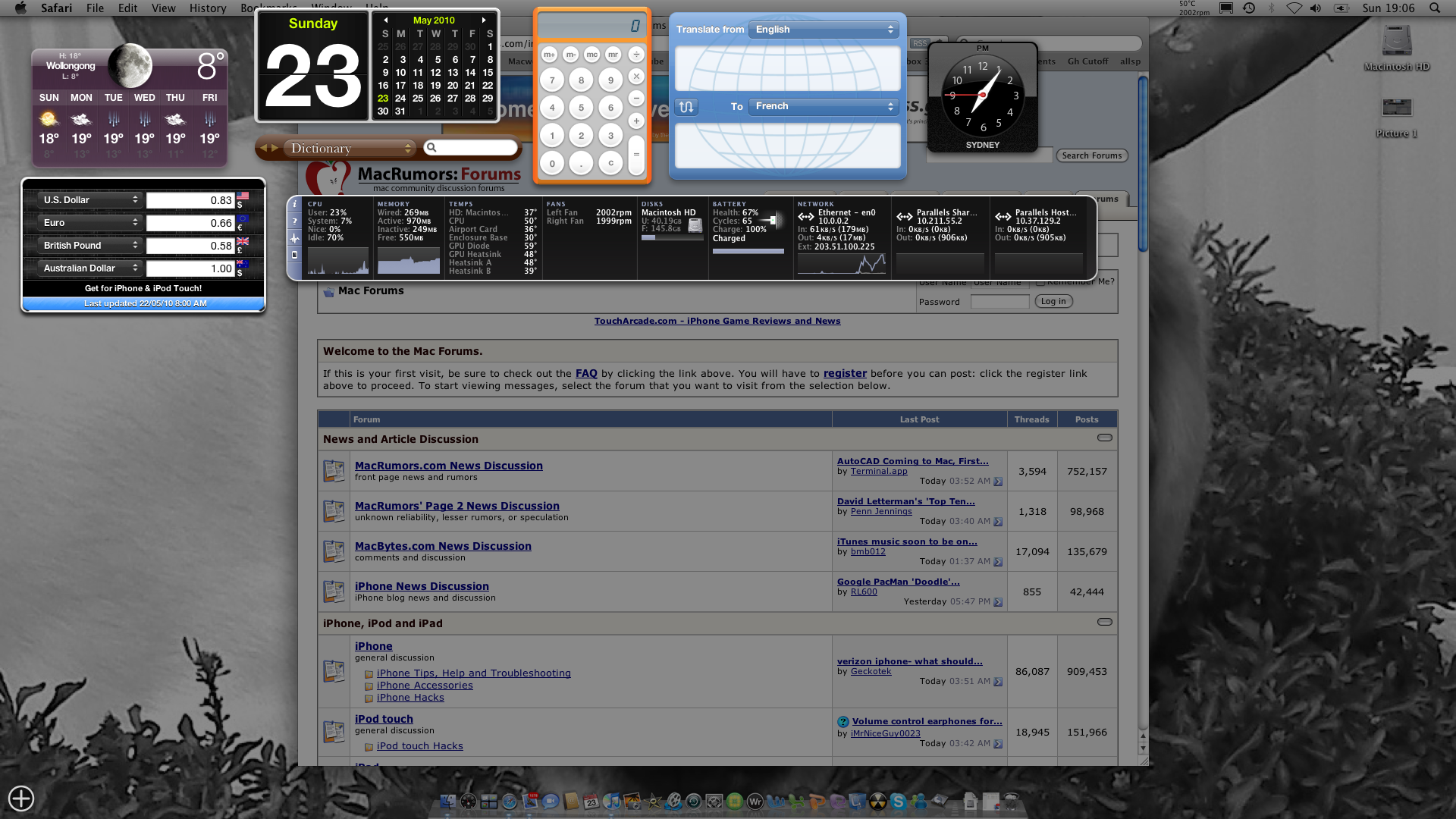This screenshot has width=1456, height=819.
Task: Click calculator m+ memory button
Action: pyautogui.click(x=549, y=55)
